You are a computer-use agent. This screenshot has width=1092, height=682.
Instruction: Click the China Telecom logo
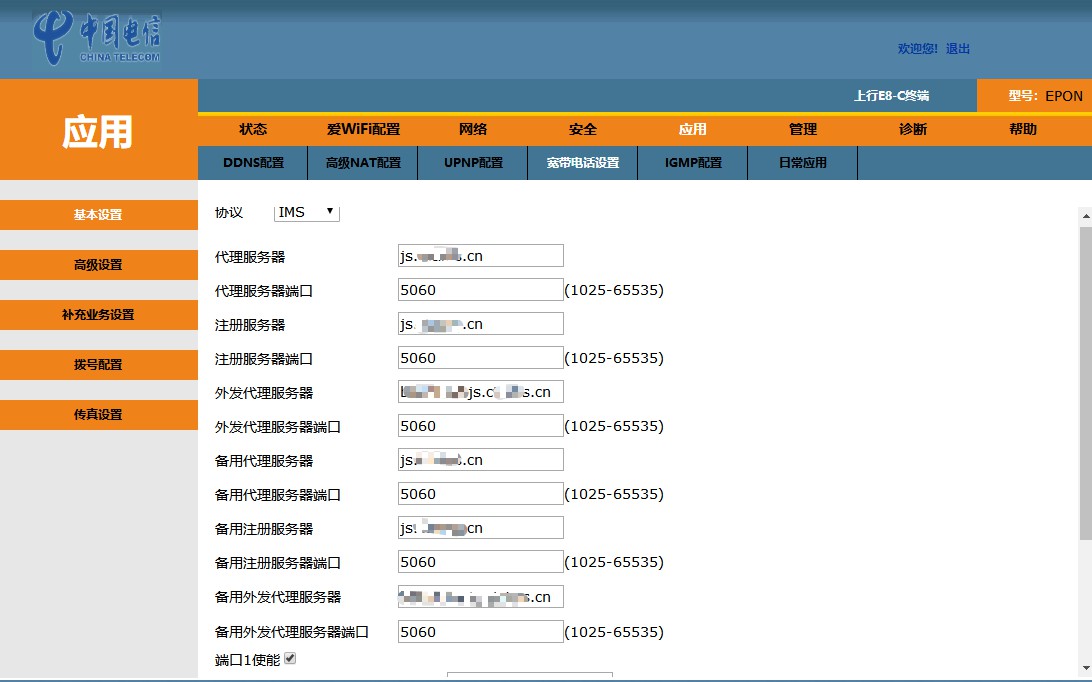click(x=97, y=39)
